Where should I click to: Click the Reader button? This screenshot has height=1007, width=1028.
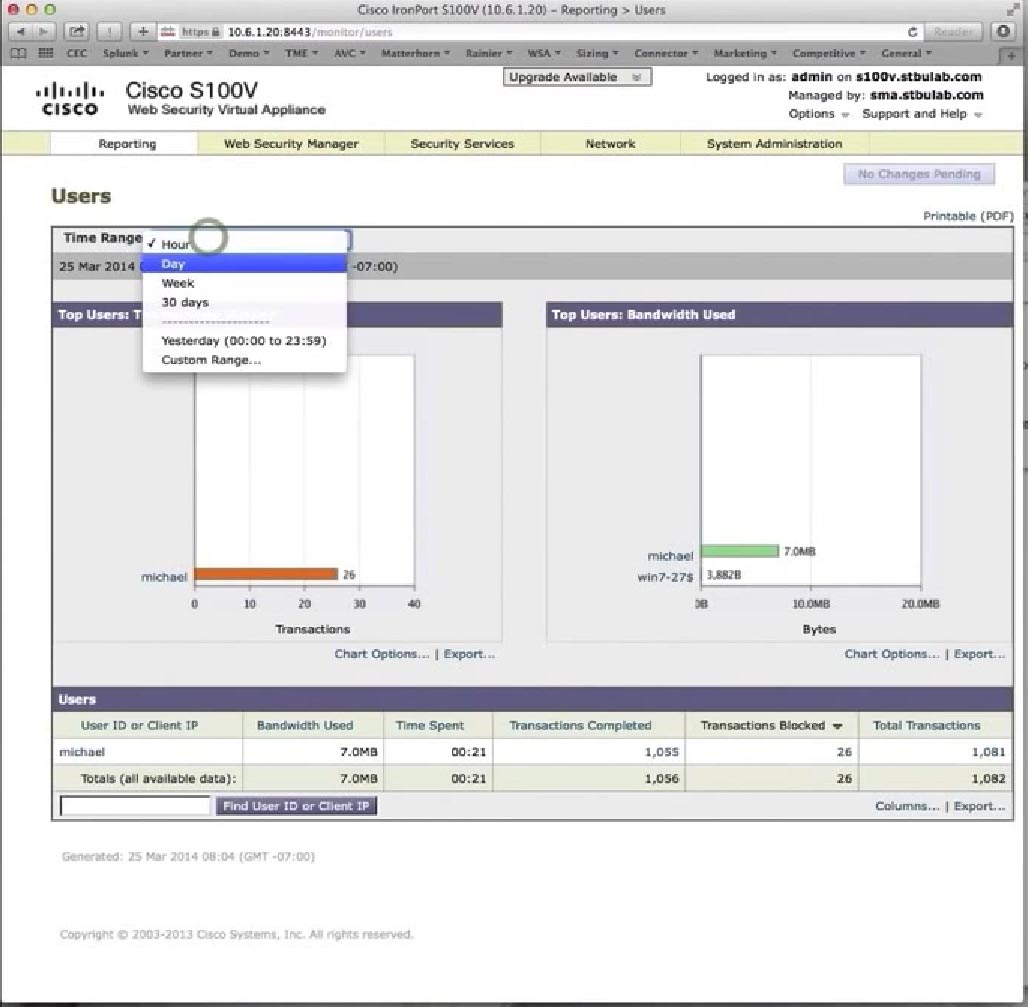coord(953,31)
